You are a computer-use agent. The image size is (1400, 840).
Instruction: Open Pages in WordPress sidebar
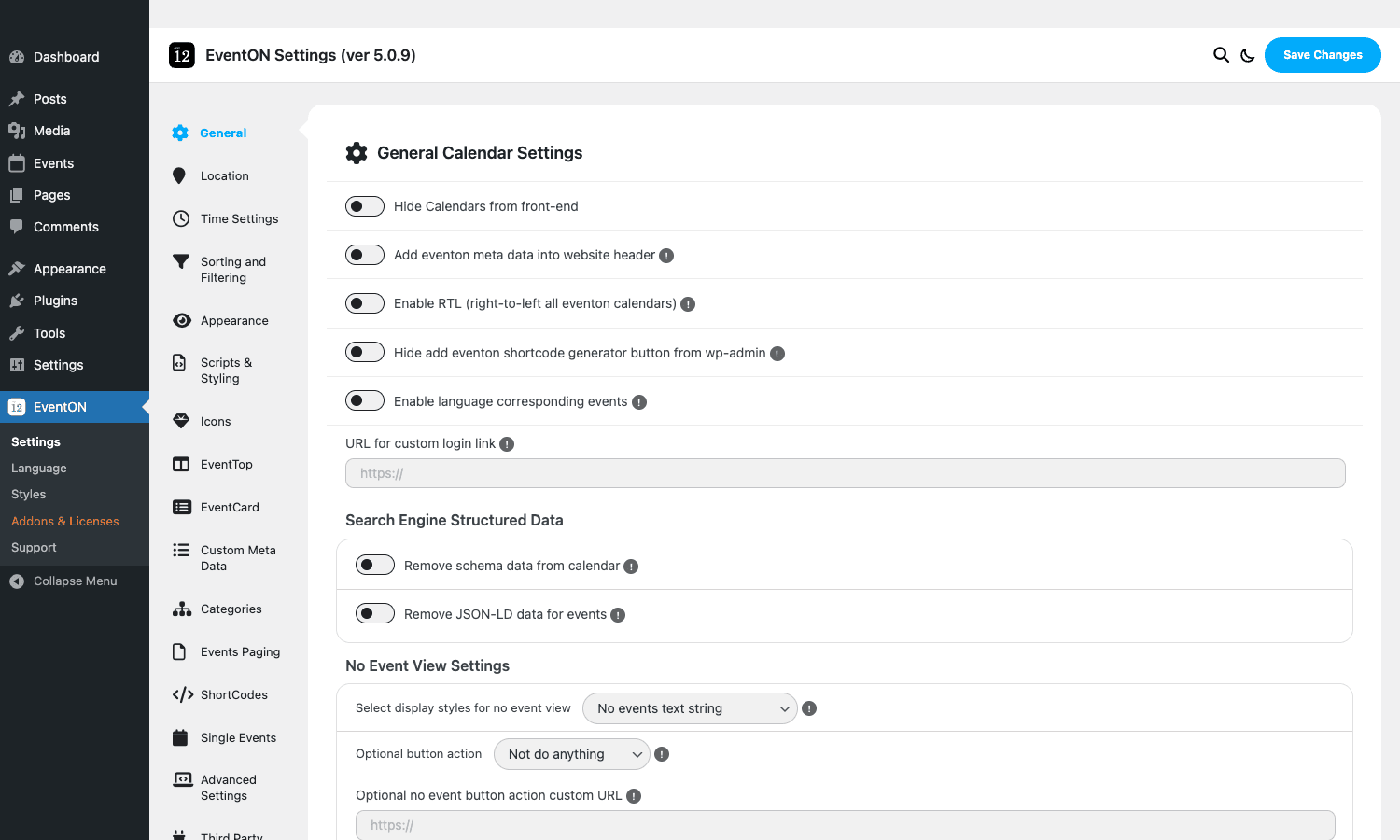(x=75, y=195)
